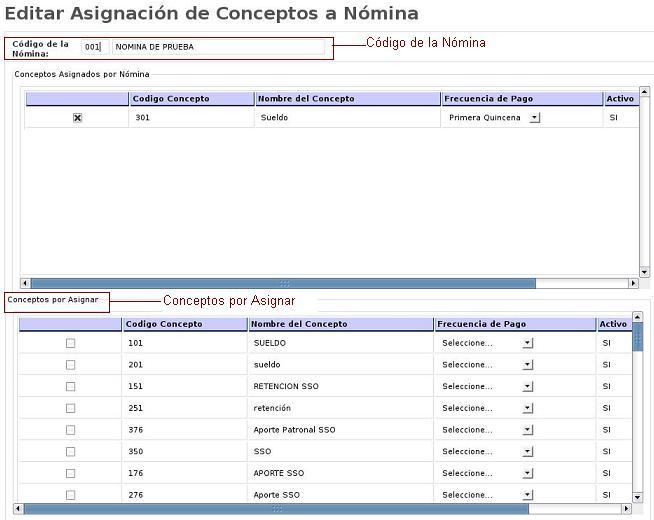Choose payment frequency for APORTE SSO 176
654x520 pixels.
[528, 473]
